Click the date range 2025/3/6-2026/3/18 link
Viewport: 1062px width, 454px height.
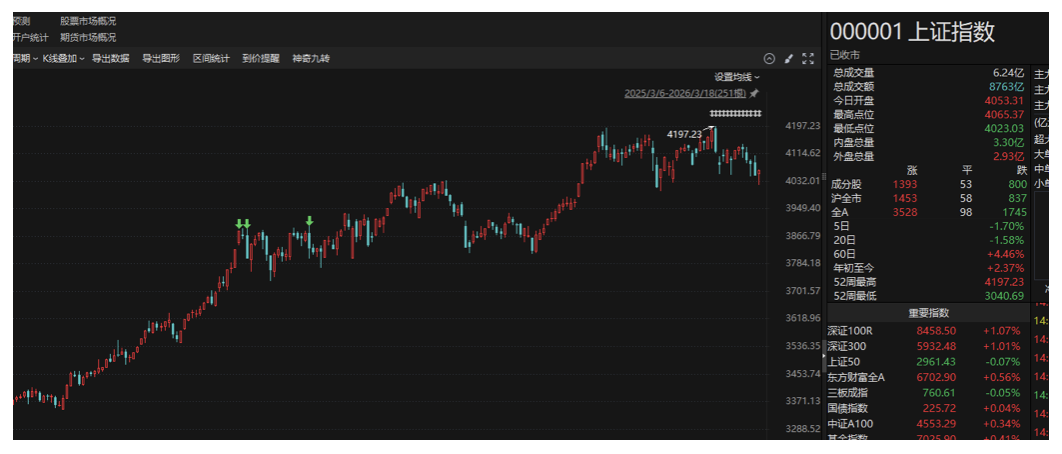tap(685, 93)
